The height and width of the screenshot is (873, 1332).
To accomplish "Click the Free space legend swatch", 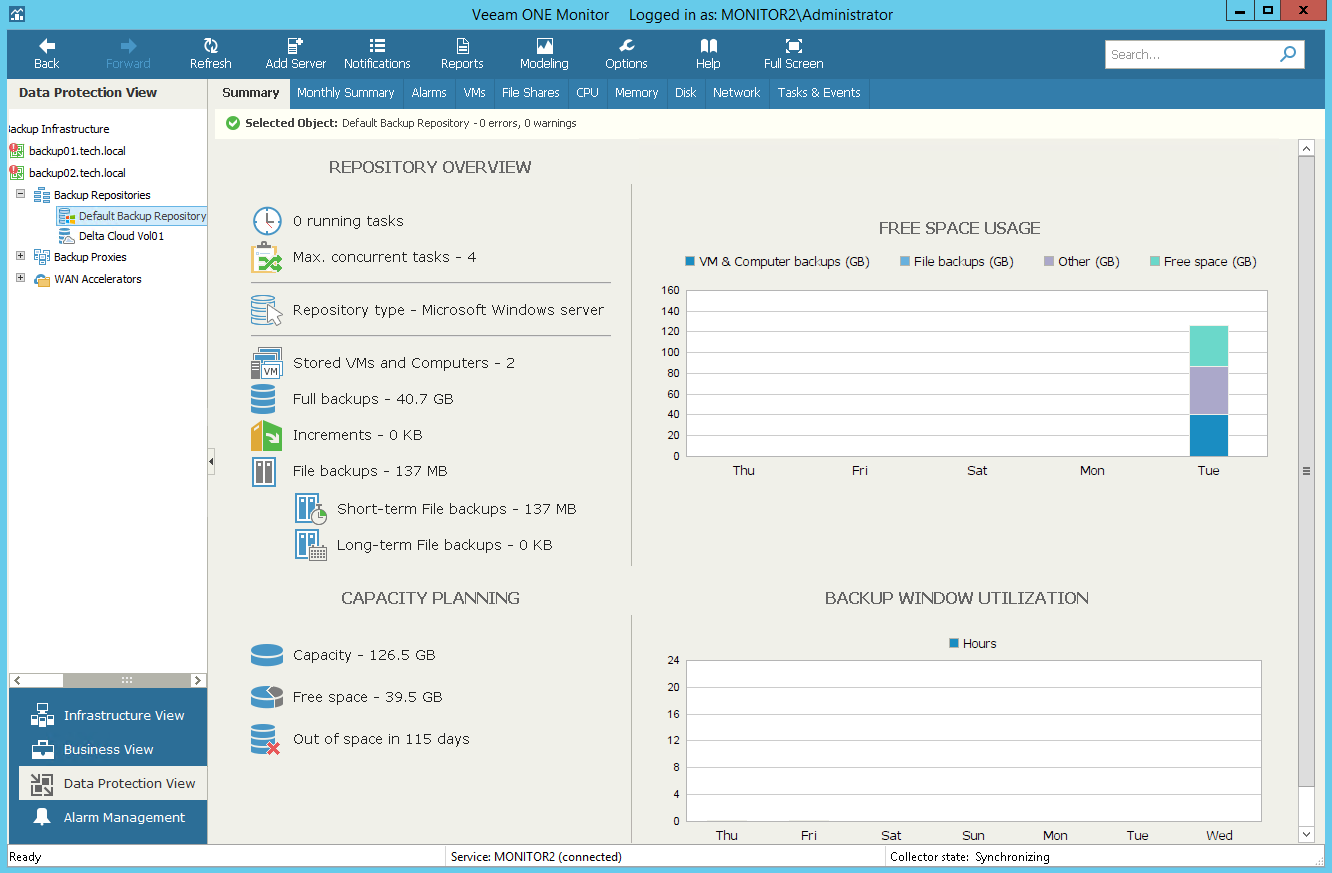I will click(x=1155, y=261).
